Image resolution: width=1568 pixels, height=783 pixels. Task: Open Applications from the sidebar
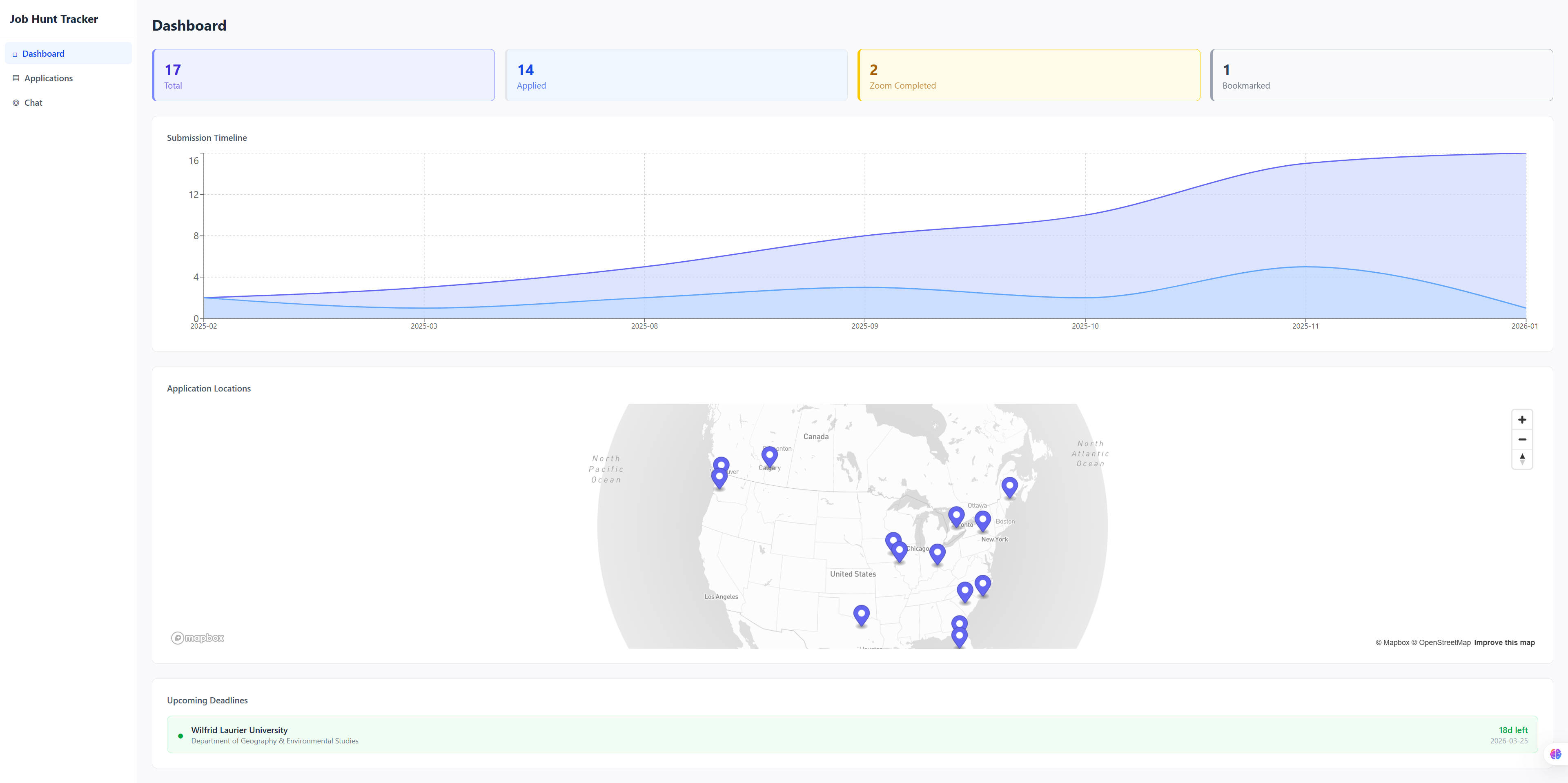pyautogui.click(x=48, y=78)
